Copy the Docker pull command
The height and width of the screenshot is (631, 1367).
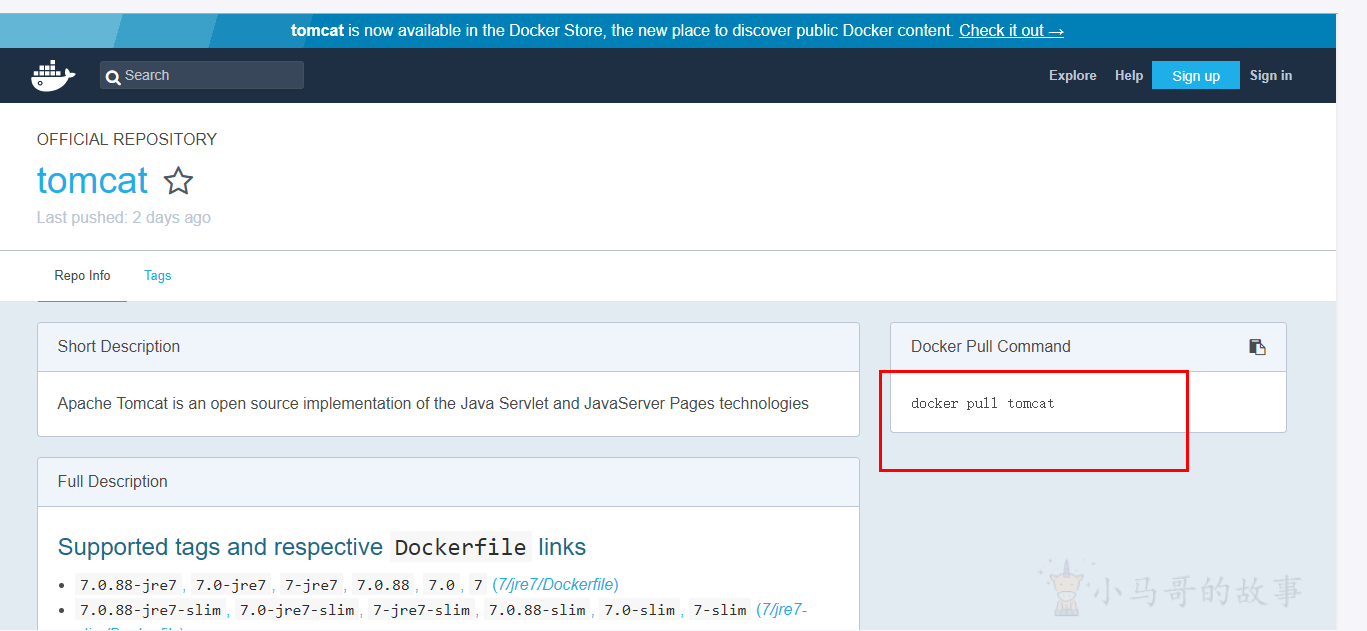pos(1257,347)
